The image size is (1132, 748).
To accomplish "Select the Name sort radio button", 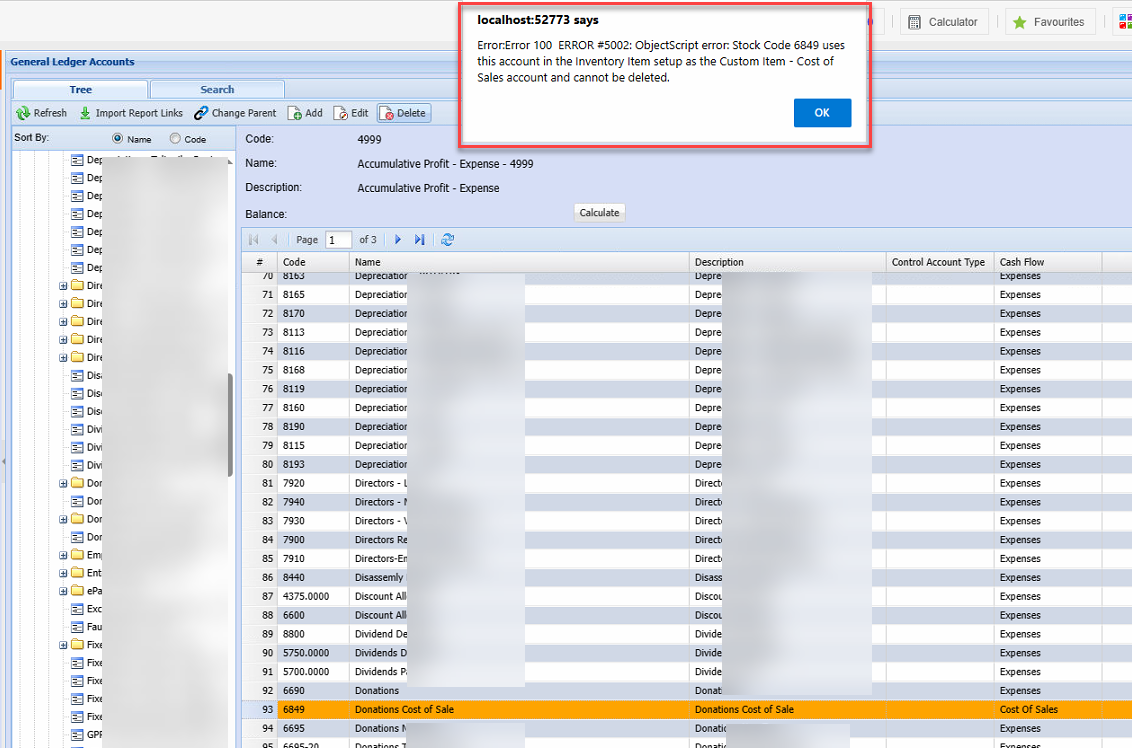I will click(118, 139).
